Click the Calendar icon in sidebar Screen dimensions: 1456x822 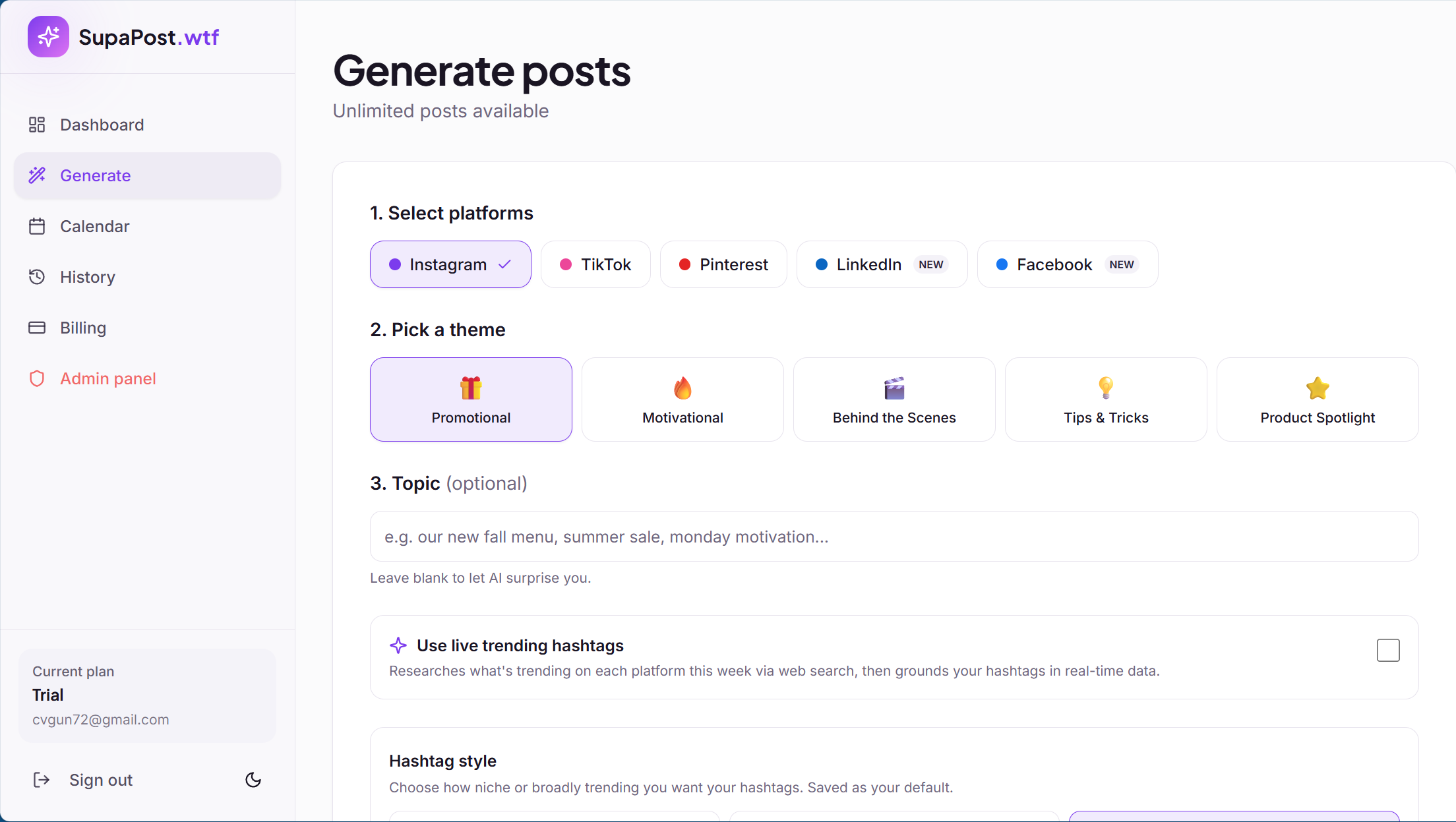(37, 226)
